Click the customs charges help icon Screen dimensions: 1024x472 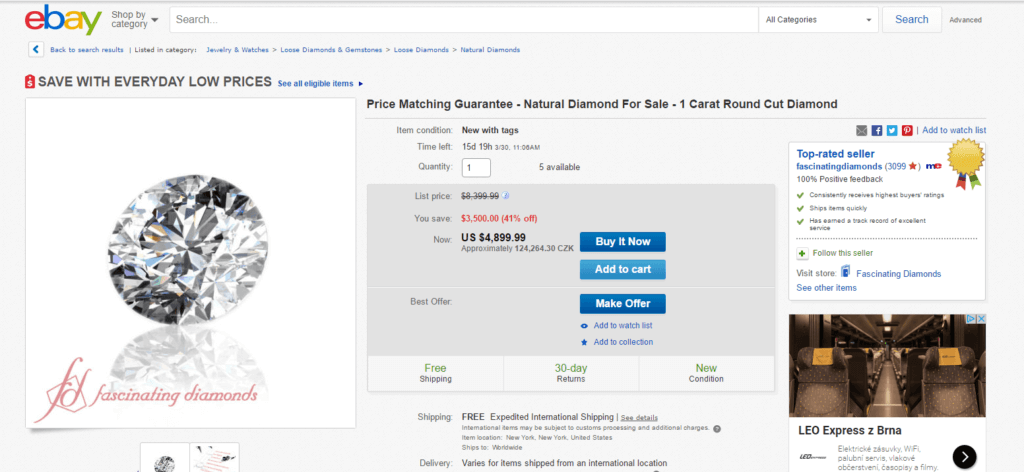click(717, 429)
